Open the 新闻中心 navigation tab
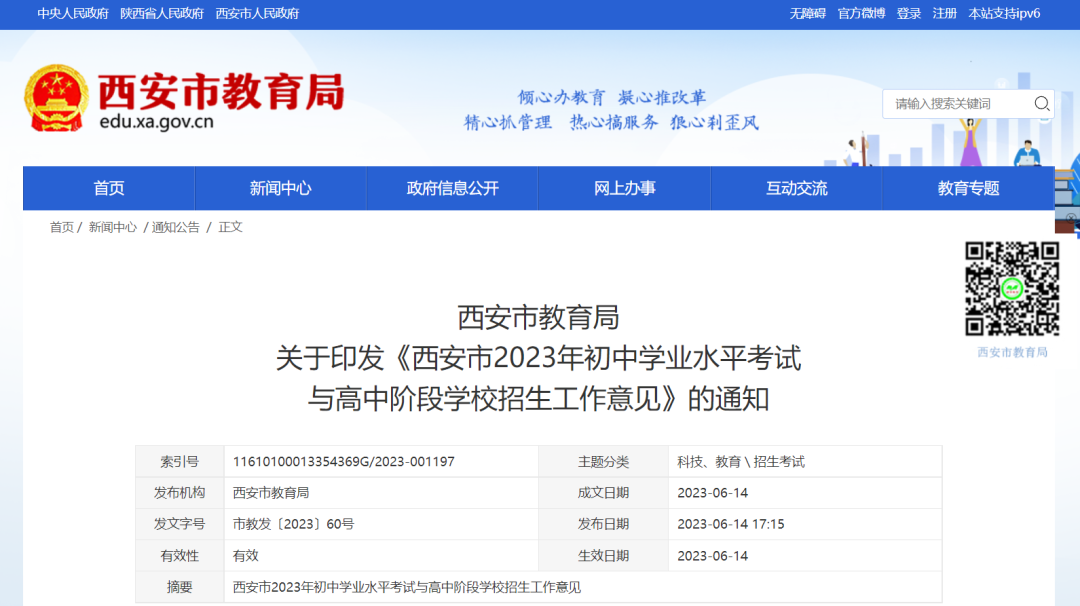The image size is (1080, 606). click(280, 188)
